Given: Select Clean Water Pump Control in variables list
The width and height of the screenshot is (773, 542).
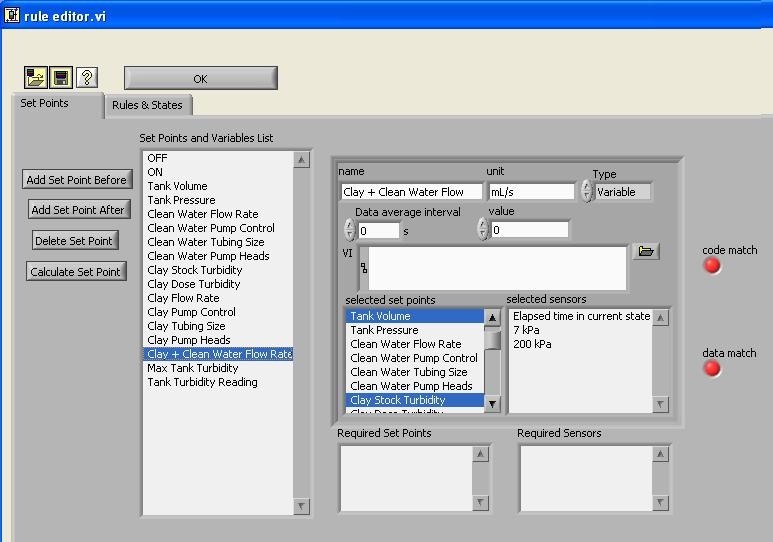Looking at the screenshot, I should 218,228.
